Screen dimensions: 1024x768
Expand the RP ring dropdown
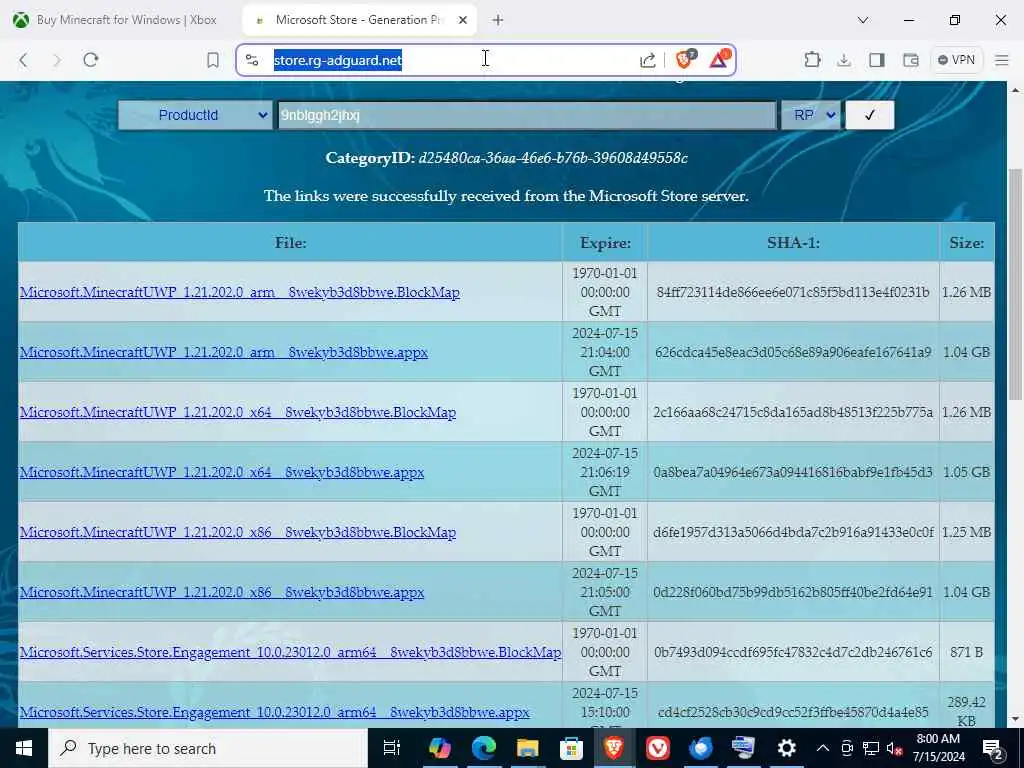pyautogui.click(x=811, y=115)
